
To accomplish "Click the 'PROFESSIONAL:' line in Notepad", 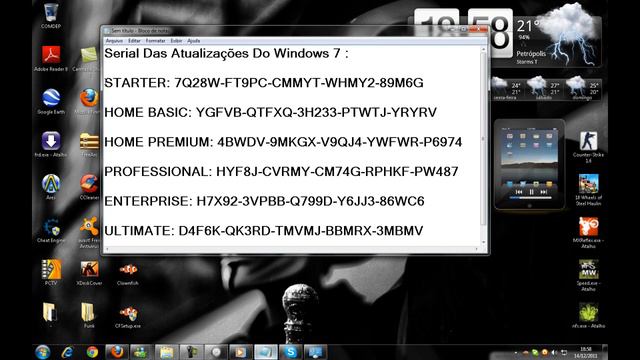I will pyautogui.click(x=281, y=171).
